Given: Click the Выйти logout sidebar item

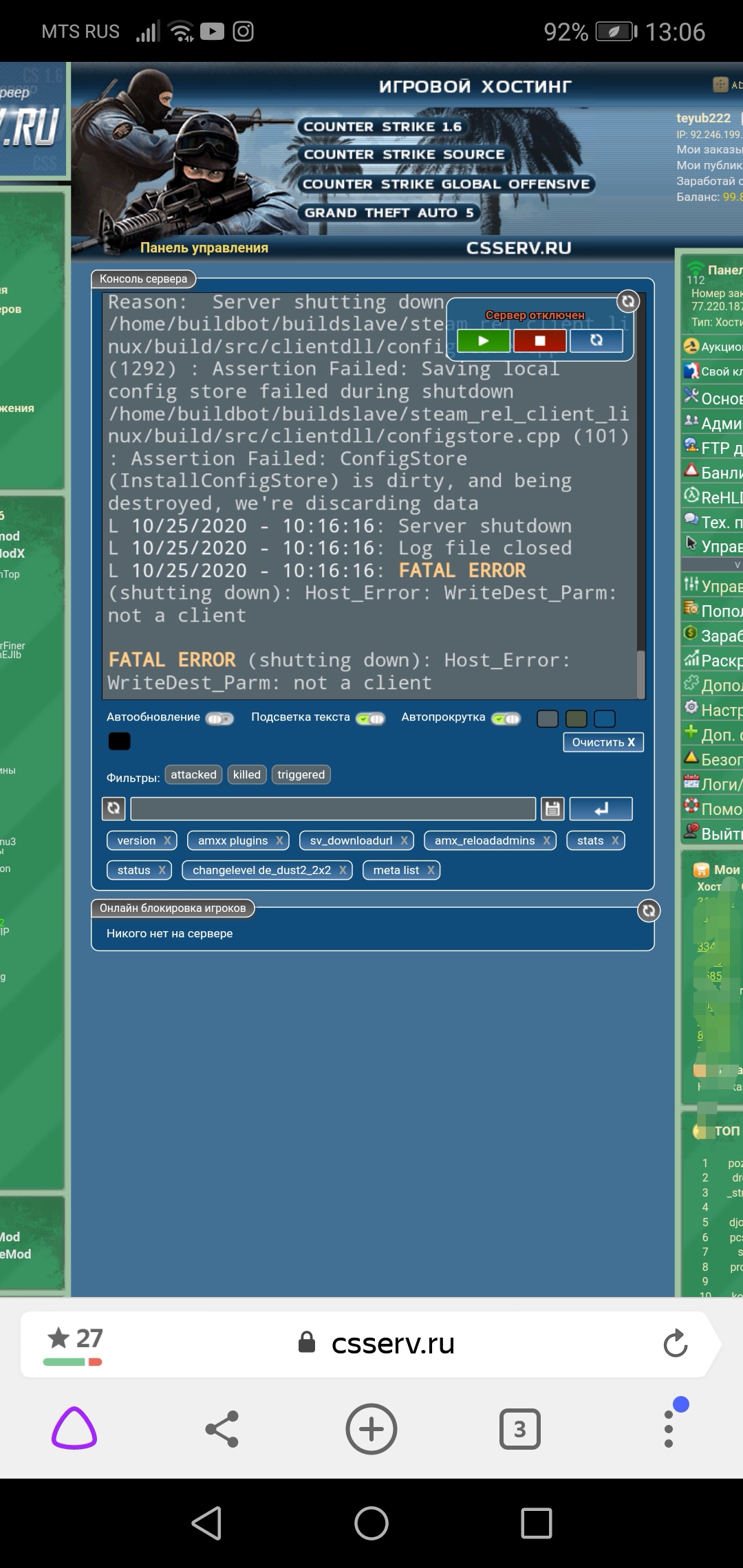Looking at the screenshot, I should click(x=713, y=834).
